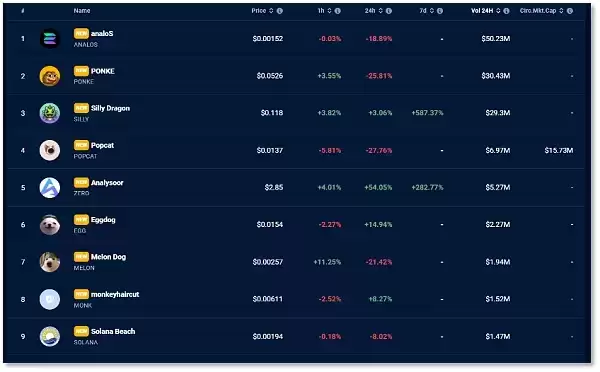Open the Price column info icon

point(280,11)
